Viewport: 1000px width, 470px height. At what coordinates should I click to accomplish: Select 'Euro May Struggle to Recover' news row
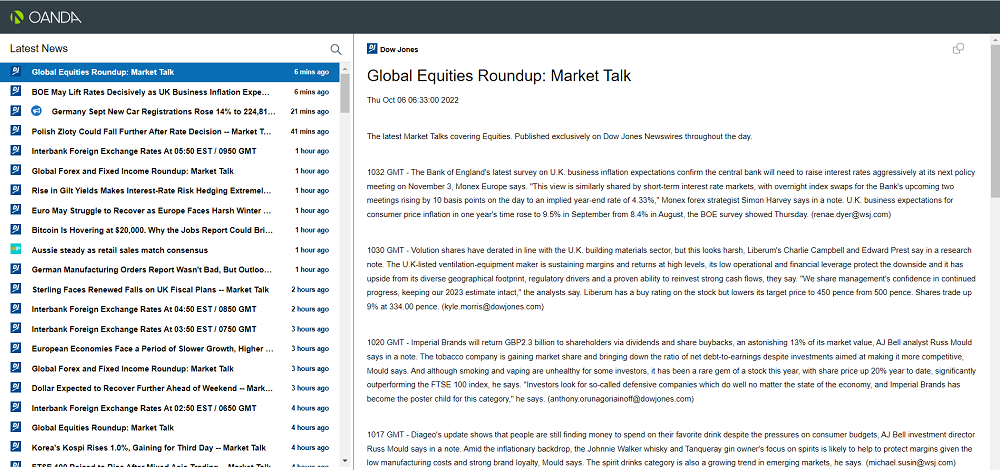(x=170, y=210)
